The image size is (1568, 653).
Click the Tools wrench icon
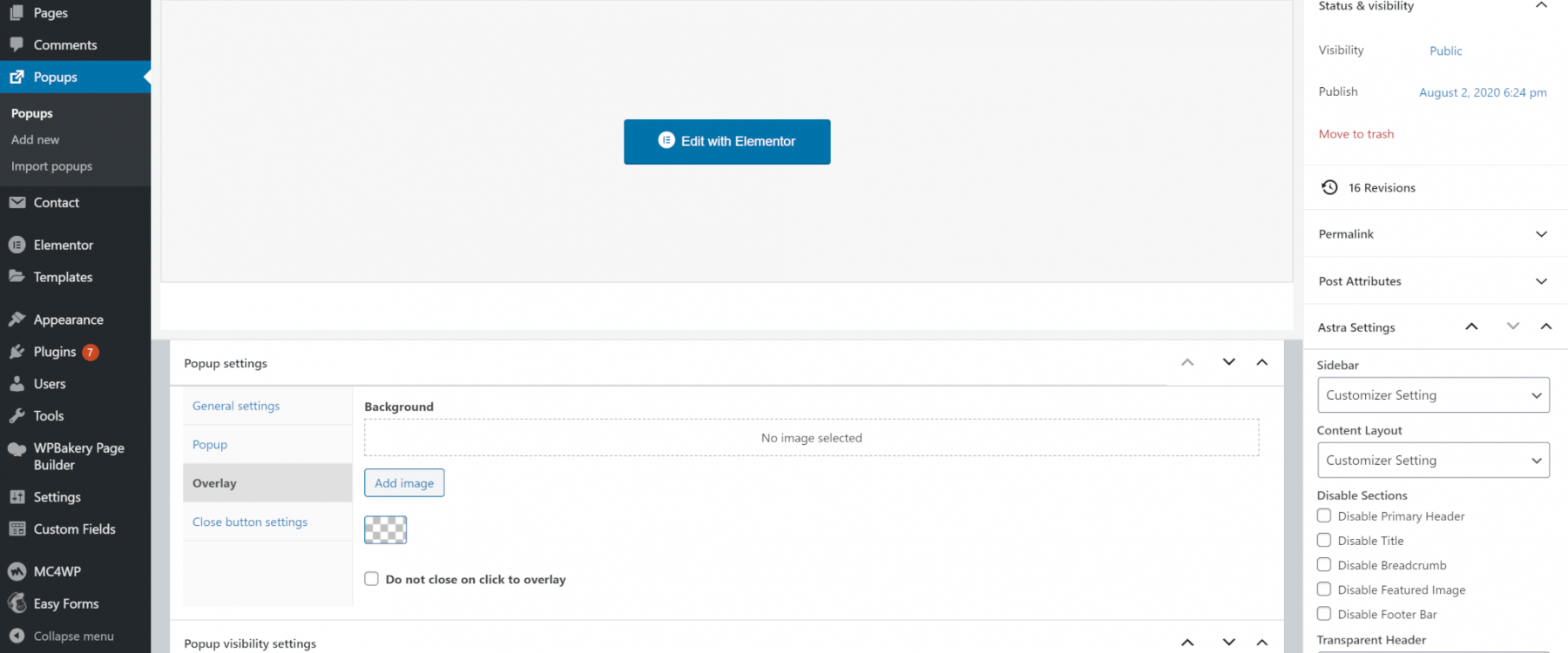(x=17, y=415)
